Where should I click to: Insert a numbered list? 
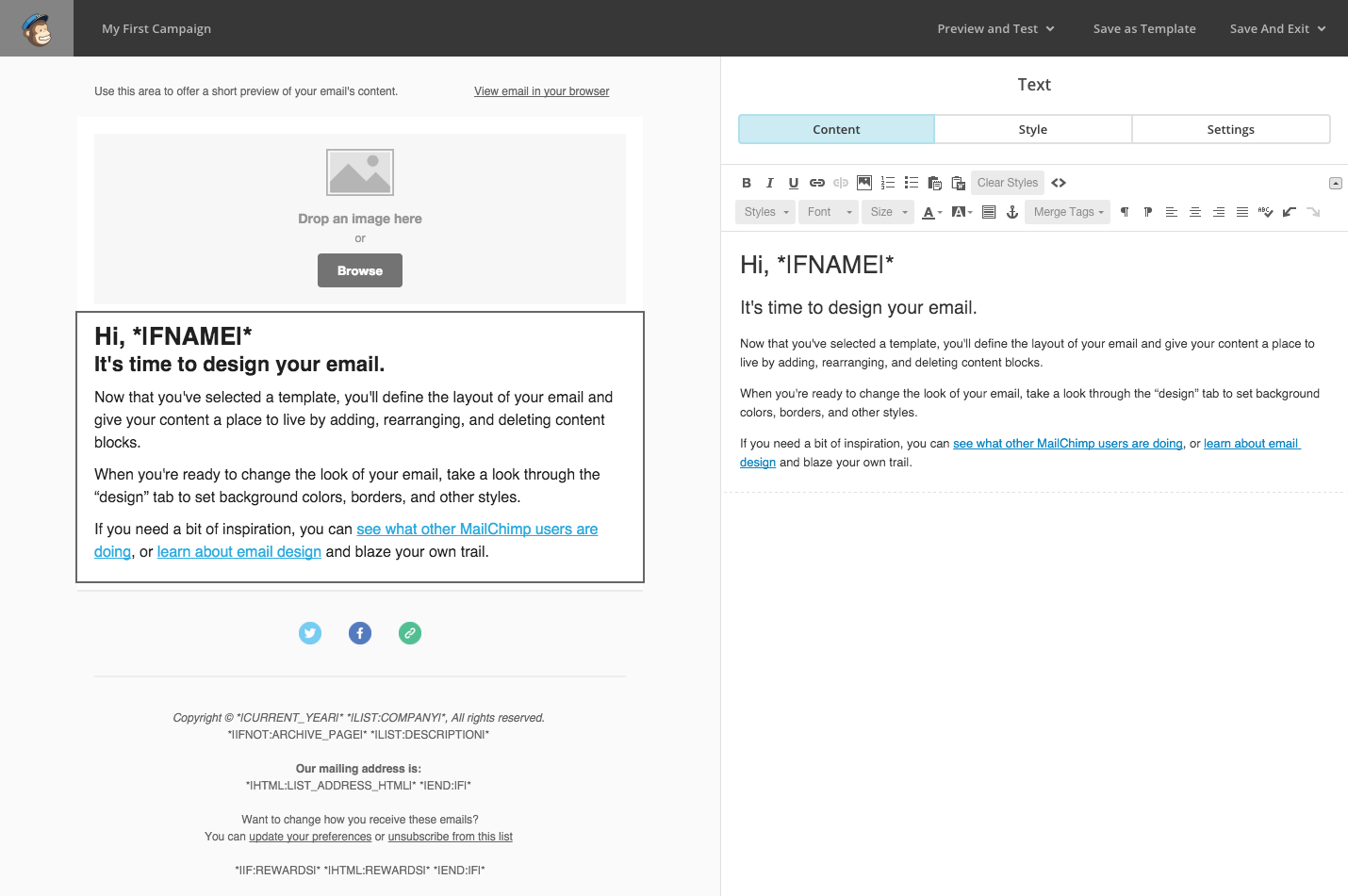pos(888,183)
